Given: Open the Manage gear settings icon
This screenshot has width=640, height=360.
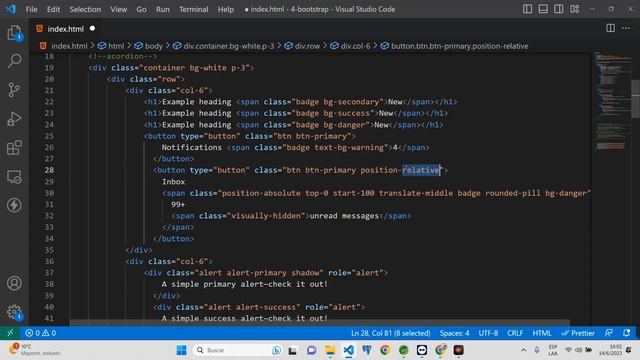Looking at the screenshot, I should coord(14,312).
